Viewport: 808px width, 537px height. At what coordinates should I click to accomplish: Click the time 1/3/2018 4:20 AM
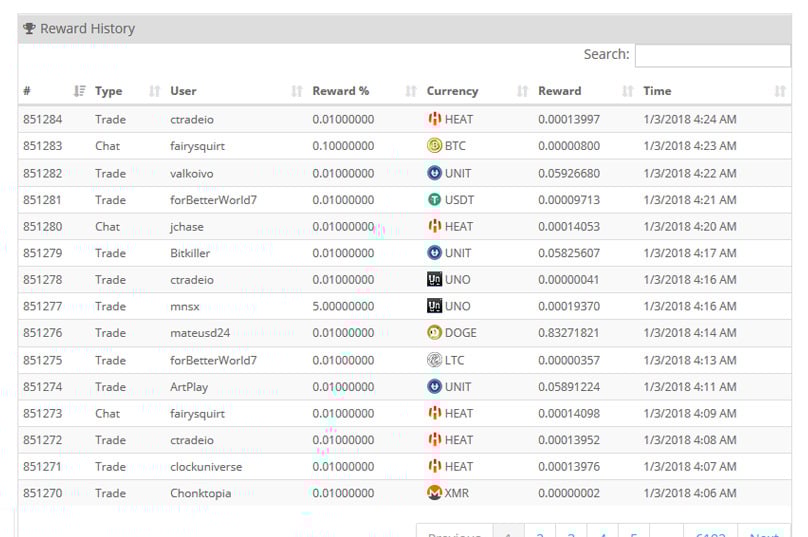[x=690, y=227]
